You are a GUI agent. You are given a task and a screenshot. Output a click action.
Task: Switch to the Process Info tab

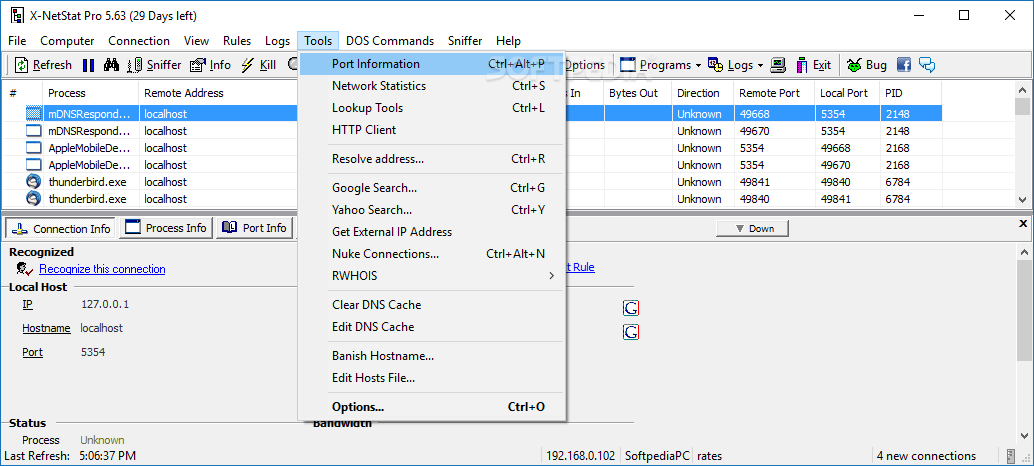[166, 228]
